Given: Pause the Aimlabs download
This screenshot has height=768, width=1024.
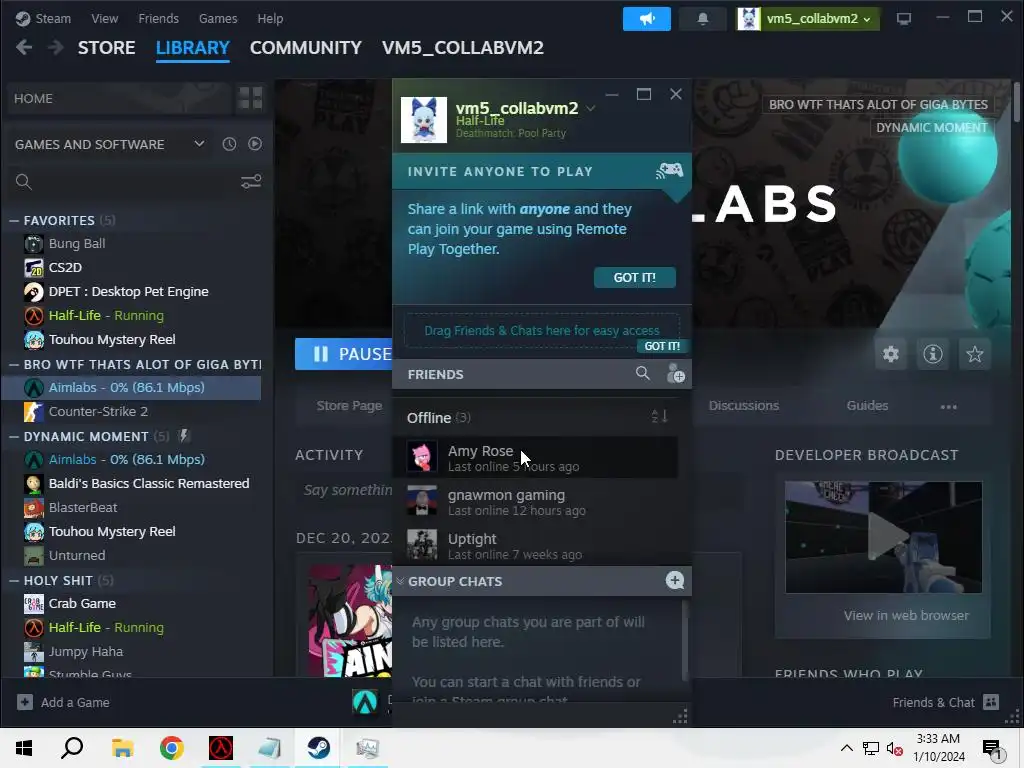Looking at the screenshot, I should coord(344,354).
